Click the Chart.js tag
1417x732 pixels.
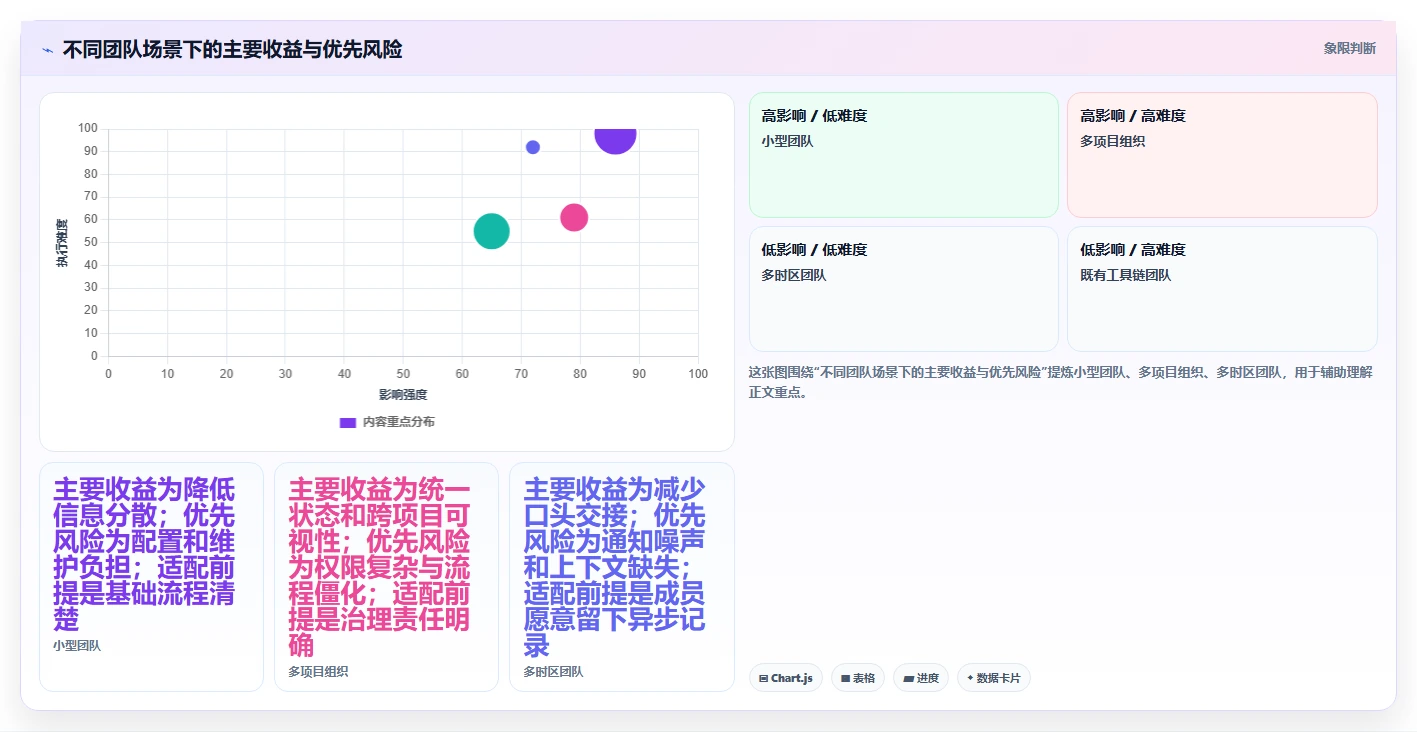[x=786, y=678]
